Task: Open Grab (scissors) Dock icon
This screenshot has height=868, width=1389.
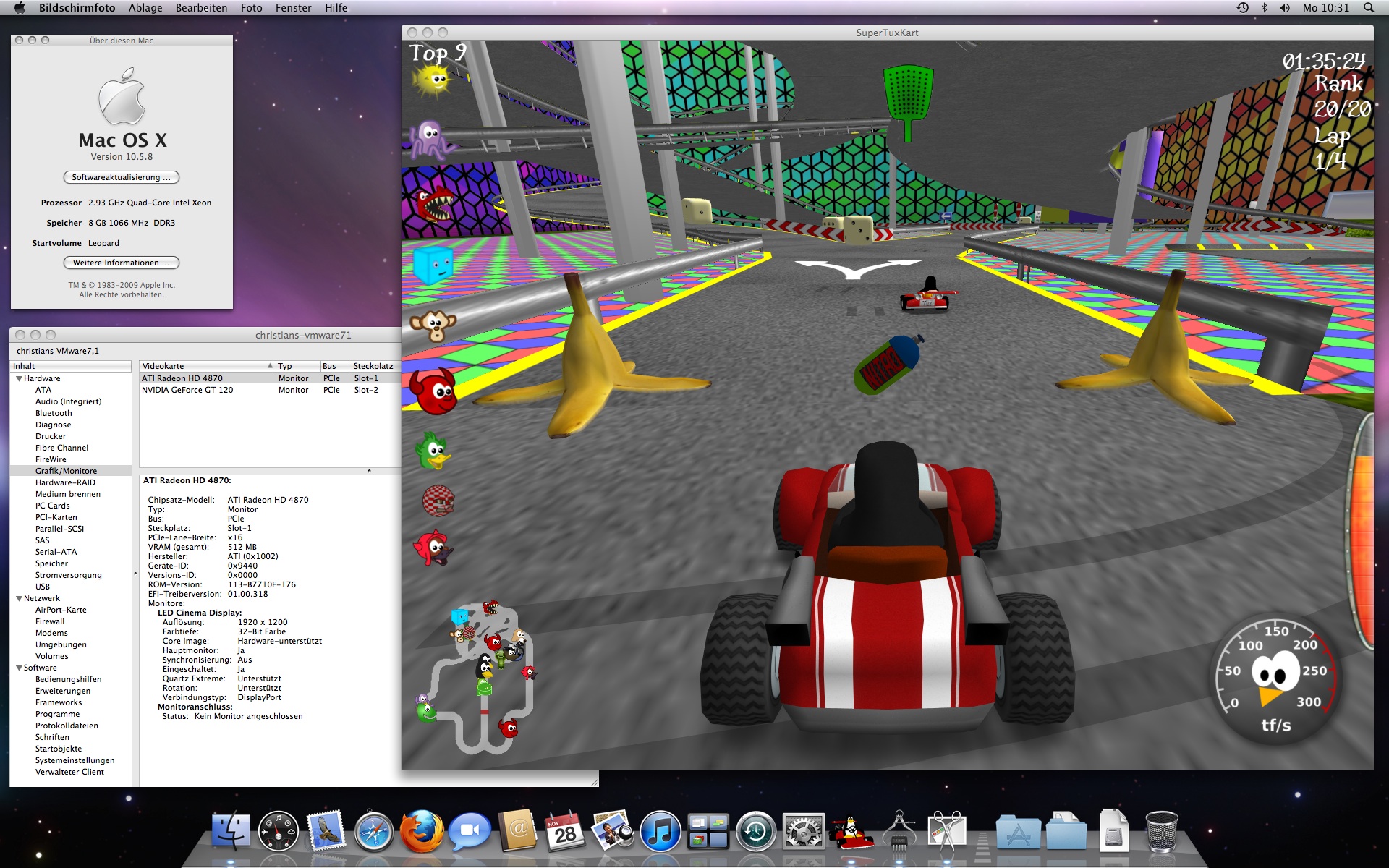Action: [x=947, y=831]
